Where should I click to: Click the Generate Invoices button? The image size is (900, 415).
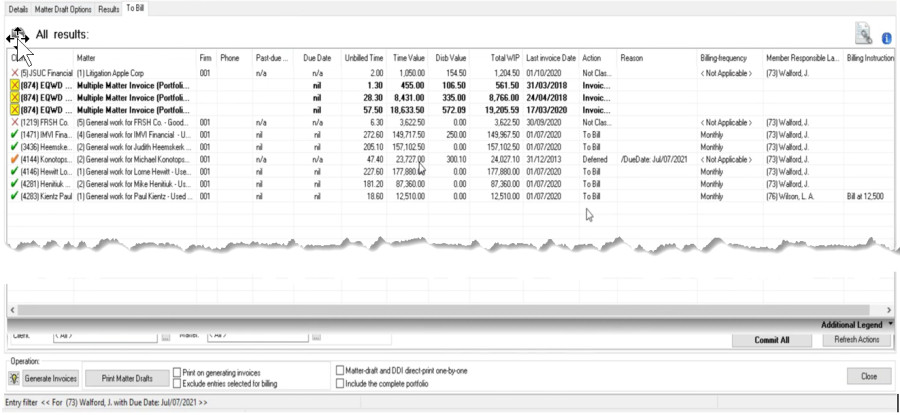click(50, 378)
